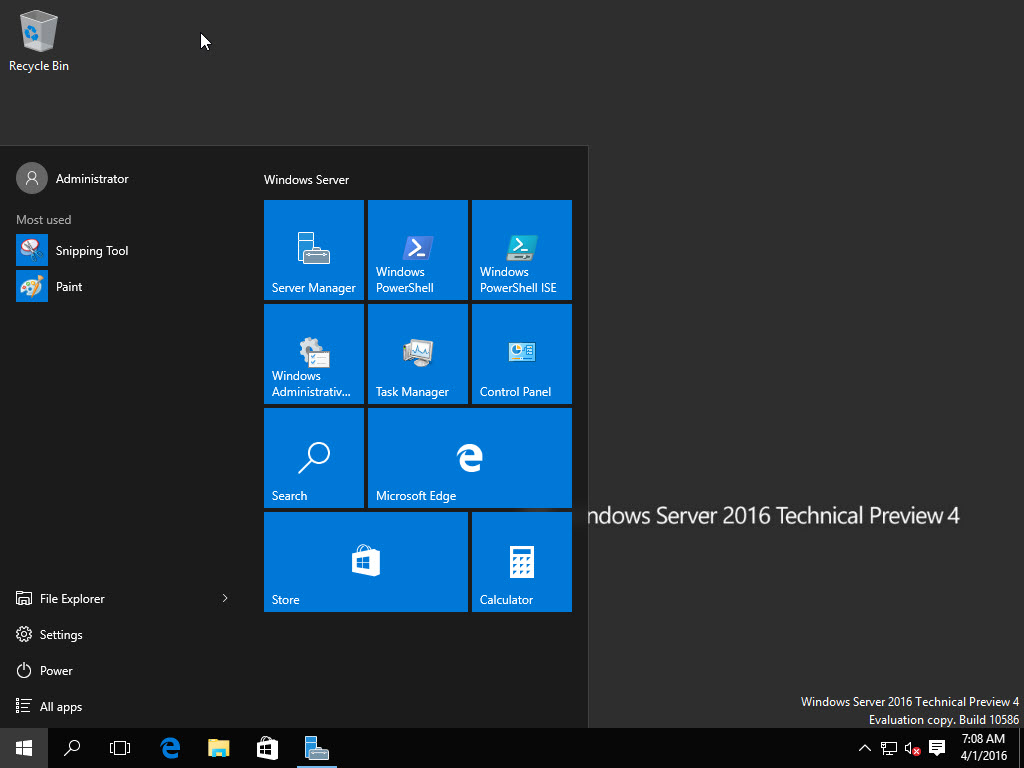Open File Explorer from the taskbar
Viewport: 1024px width, 768px height.
pyautogui.click(x=219, y=748)
